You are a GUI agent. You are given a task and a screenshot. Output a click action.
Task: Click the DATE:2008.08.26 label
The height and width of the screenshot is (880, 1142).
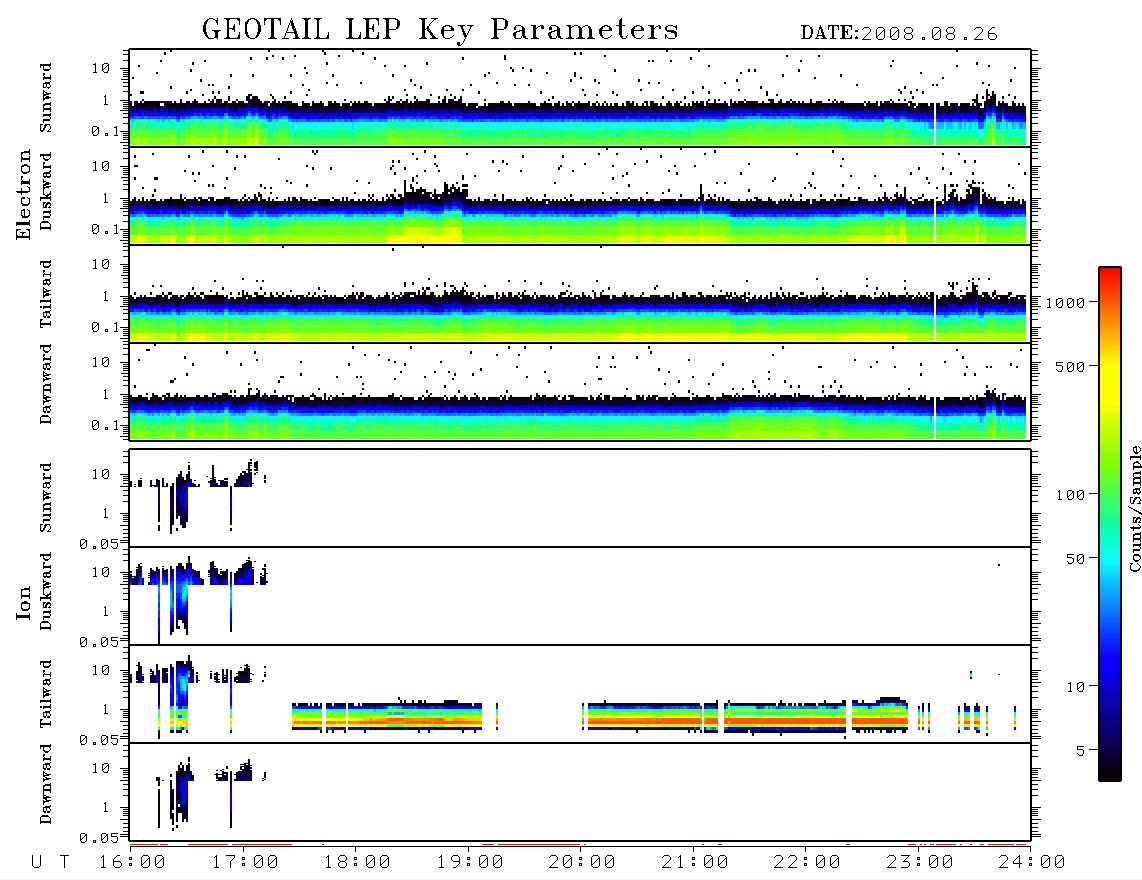(899, 34)
